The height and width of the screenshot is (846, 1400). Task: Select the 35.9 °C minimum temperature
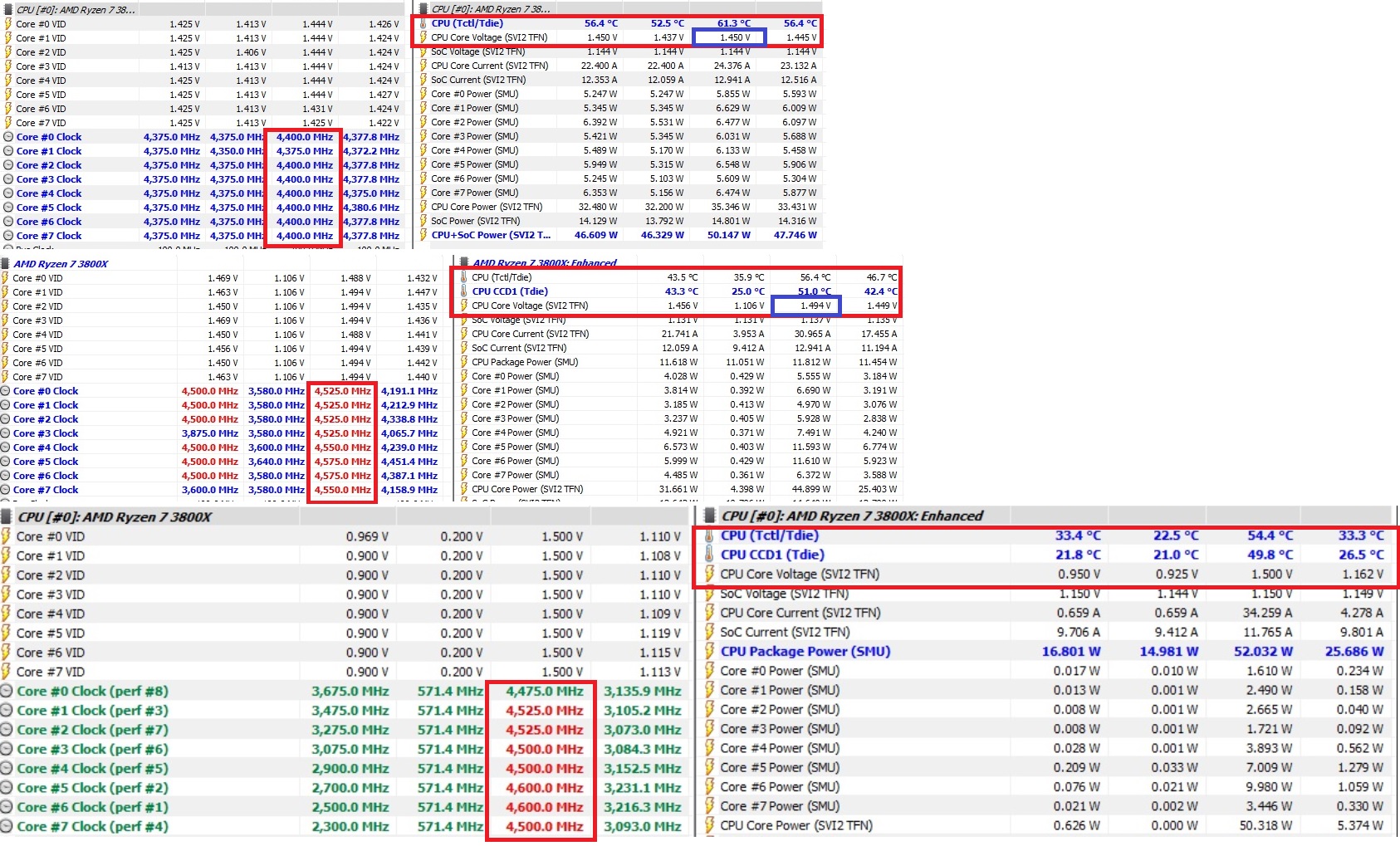click(x=748, y=277)
